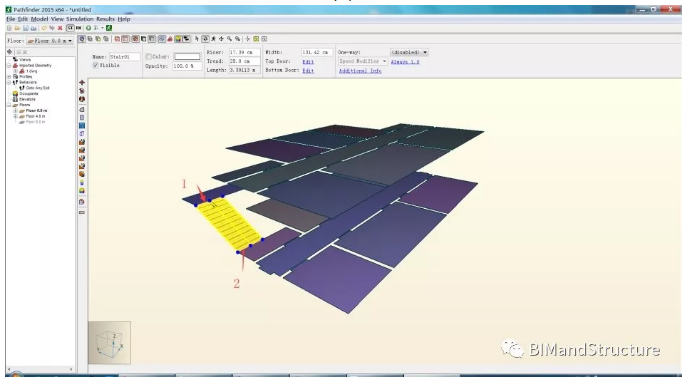
Task: Open the Speed Modifier dropdown
Action: point(362,61)
